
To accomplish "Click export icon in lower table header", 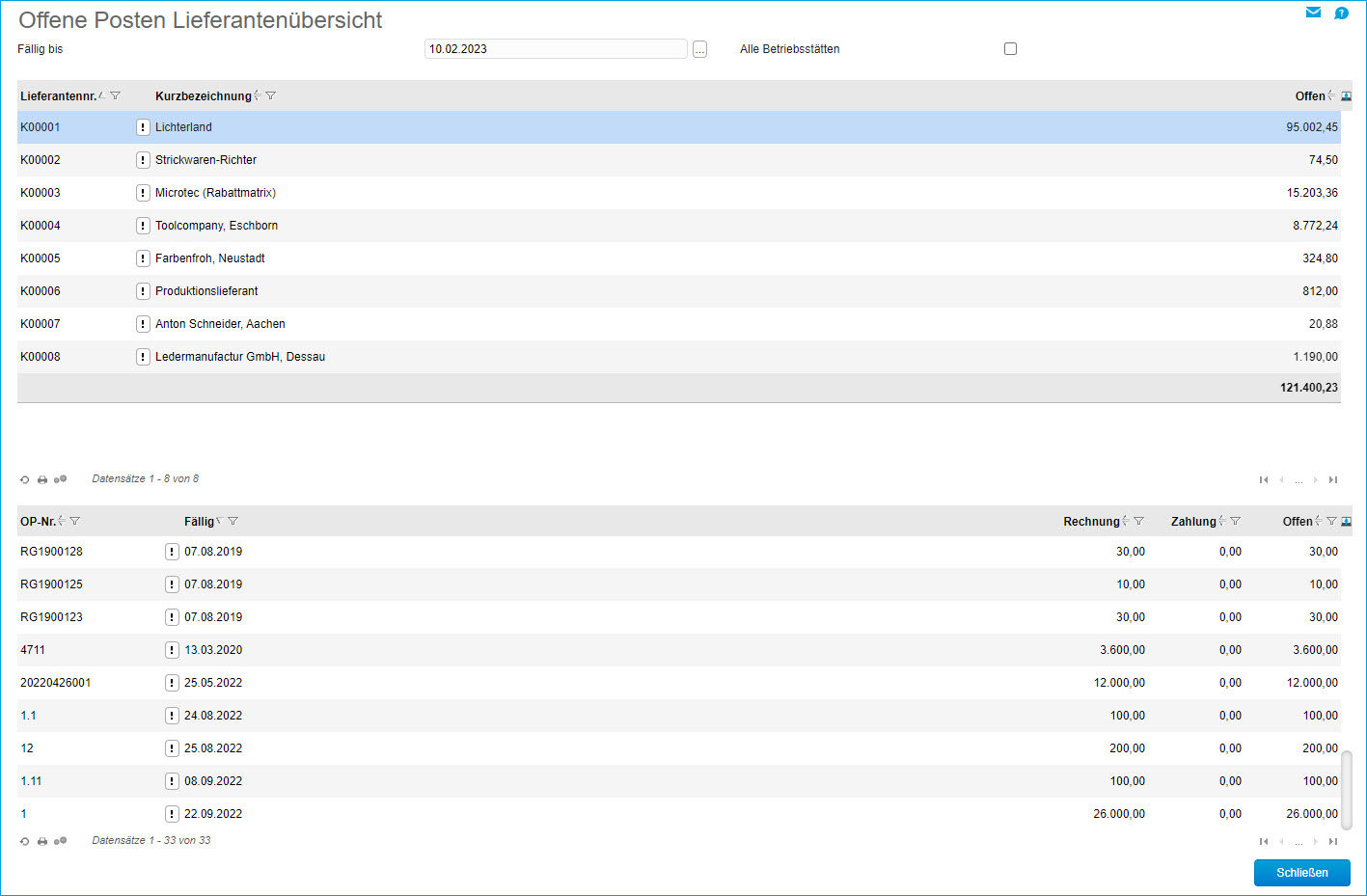I will [1347, 522].
